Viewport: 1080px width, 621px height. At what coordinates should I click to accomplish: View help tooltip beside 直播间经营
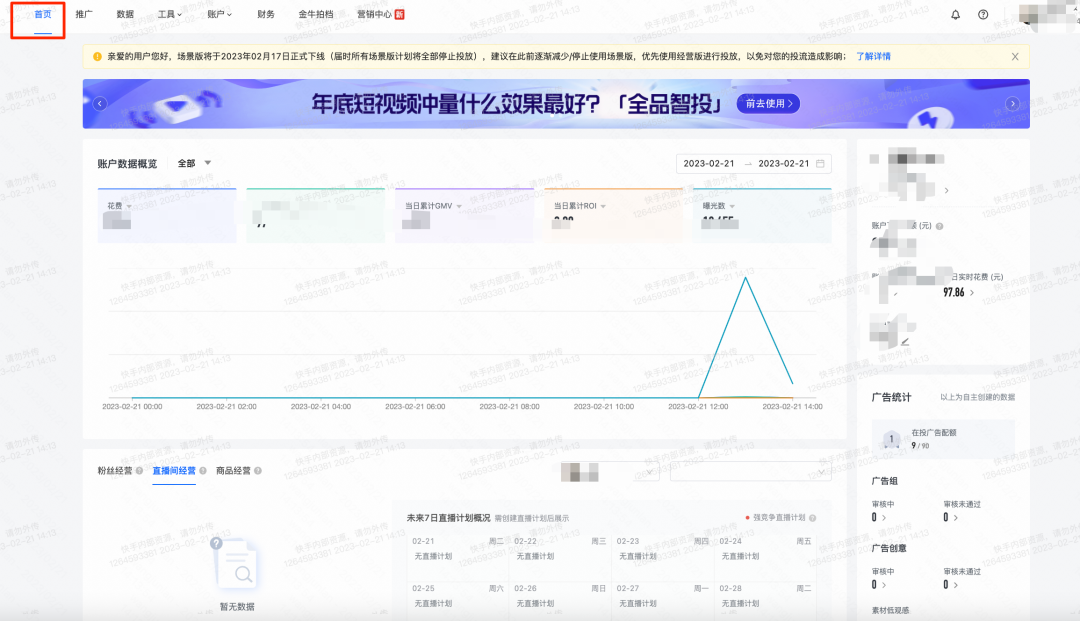[x=202, y=471]
